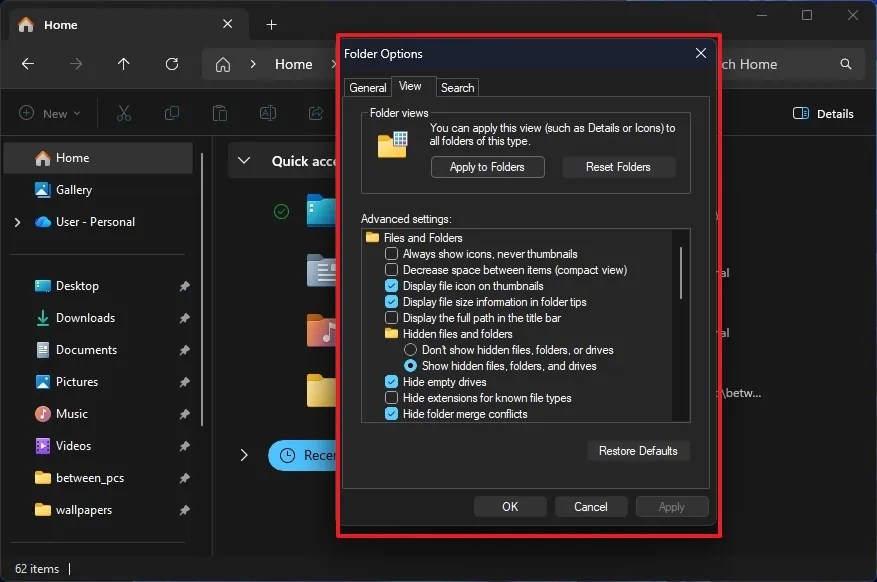The height and width of the screenshot is (582, 877).
Task: Select the Rename icon in the toolbar
Action: pyautogui.click(x=268, y=113)
